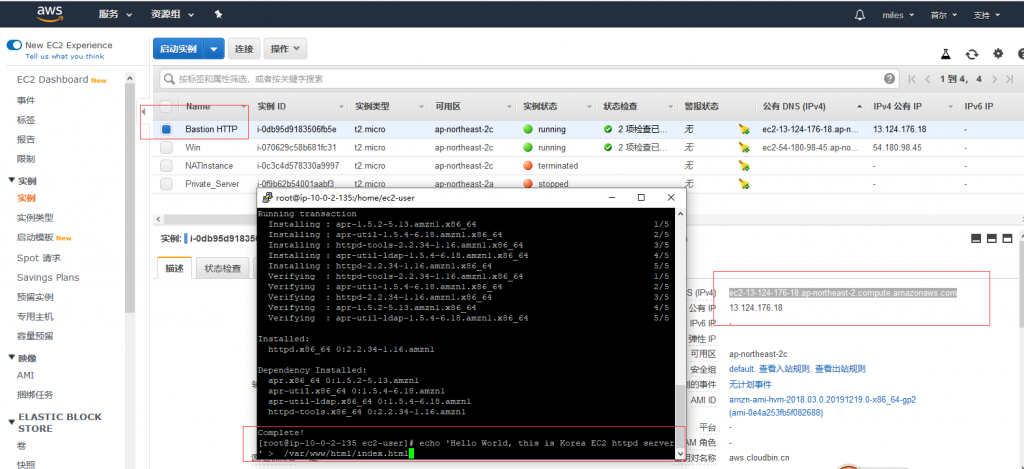Go to previous page of instances
Viewport: 1024px width, 469px height.
(927, 79)
